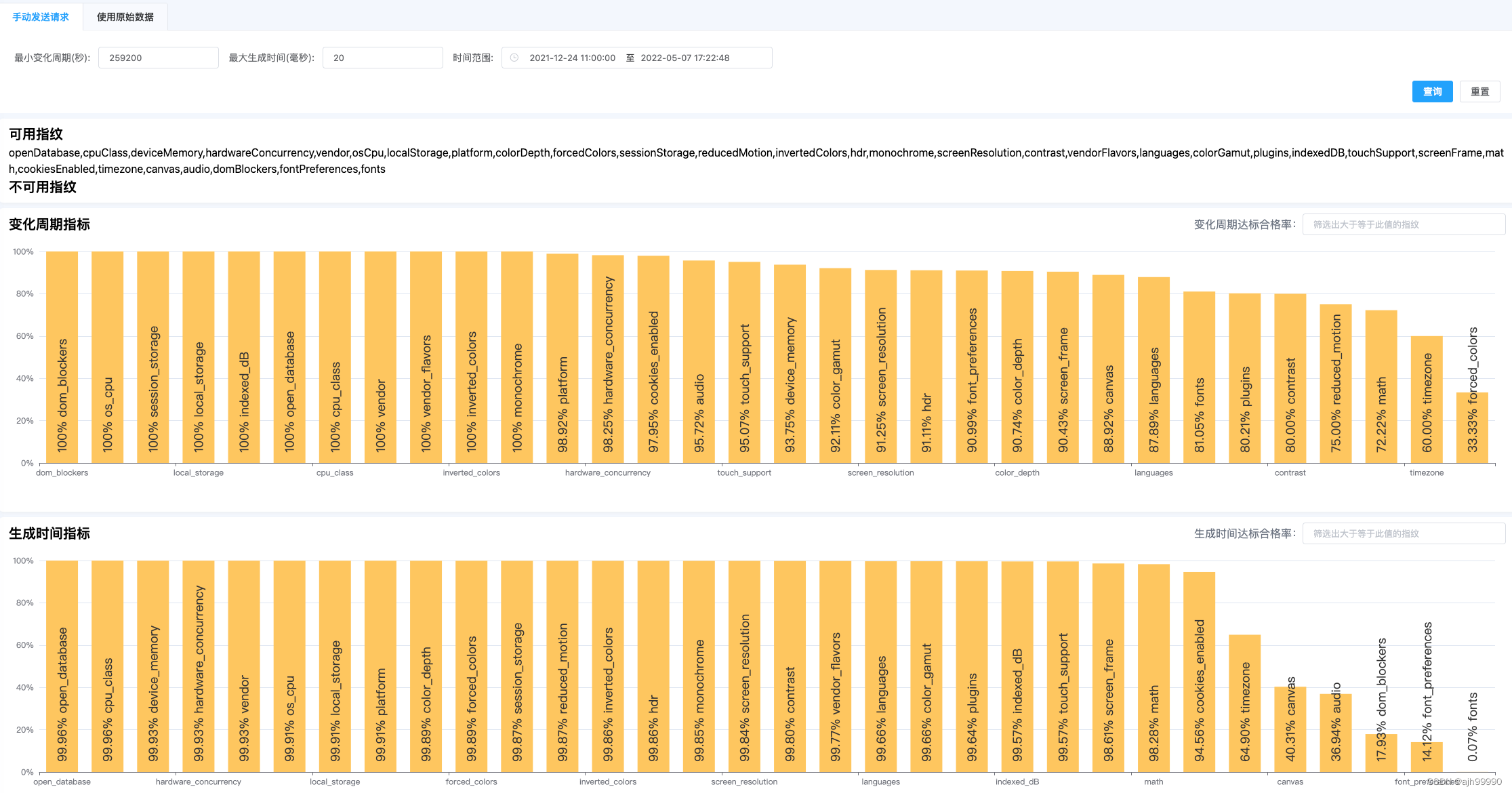Switch to 手动发送请求 tab
The width and height of the screenshot is (1512, 793).
(41, 17)
